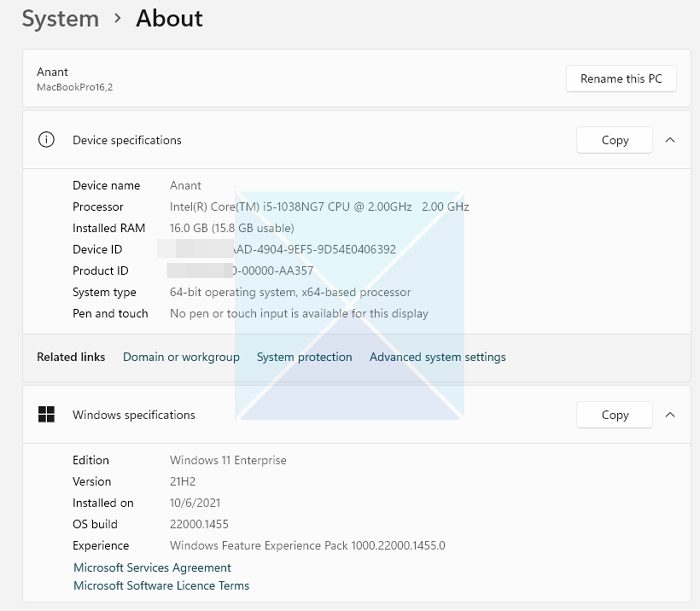Collapse the Device specifications section chevron
This screenshot has height=611, width=700.
[670, 140]
